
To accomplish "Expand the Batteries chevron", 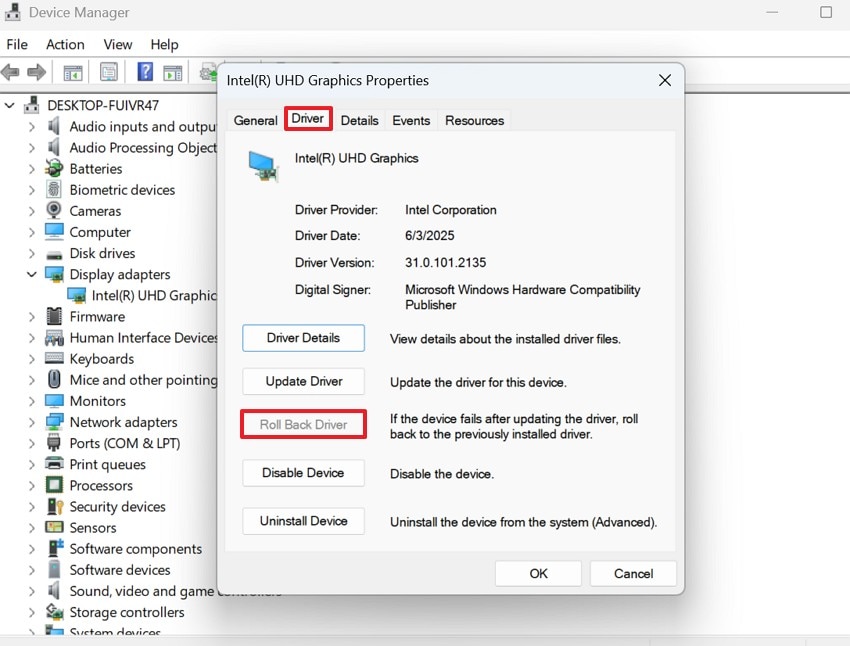I will [32, 169].
